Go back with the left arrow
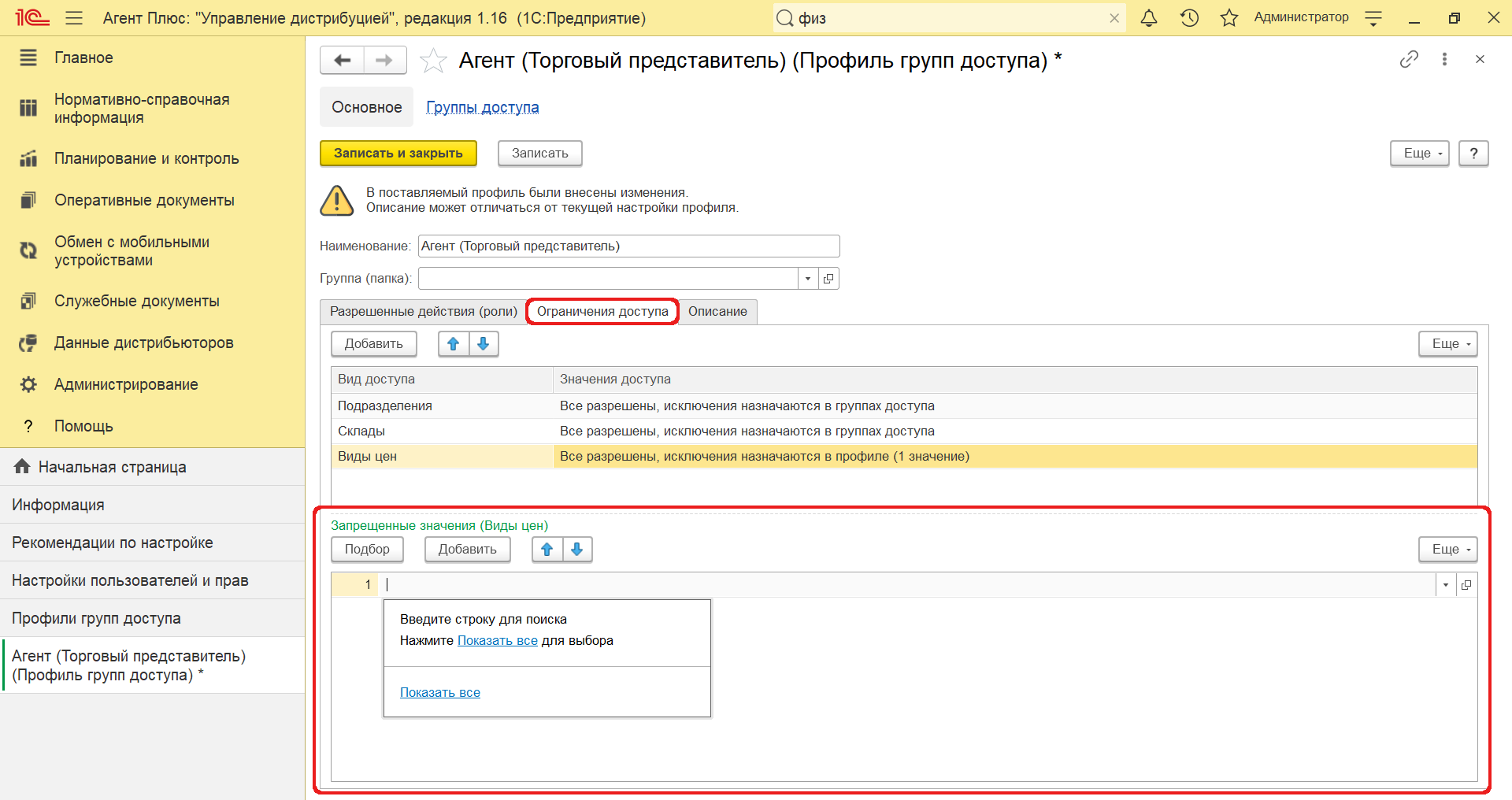 [343, 60]
